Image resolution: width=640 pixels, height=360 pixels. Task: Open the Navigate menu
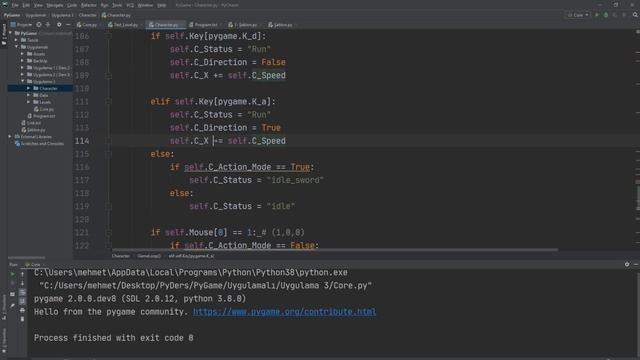point(55,5)
